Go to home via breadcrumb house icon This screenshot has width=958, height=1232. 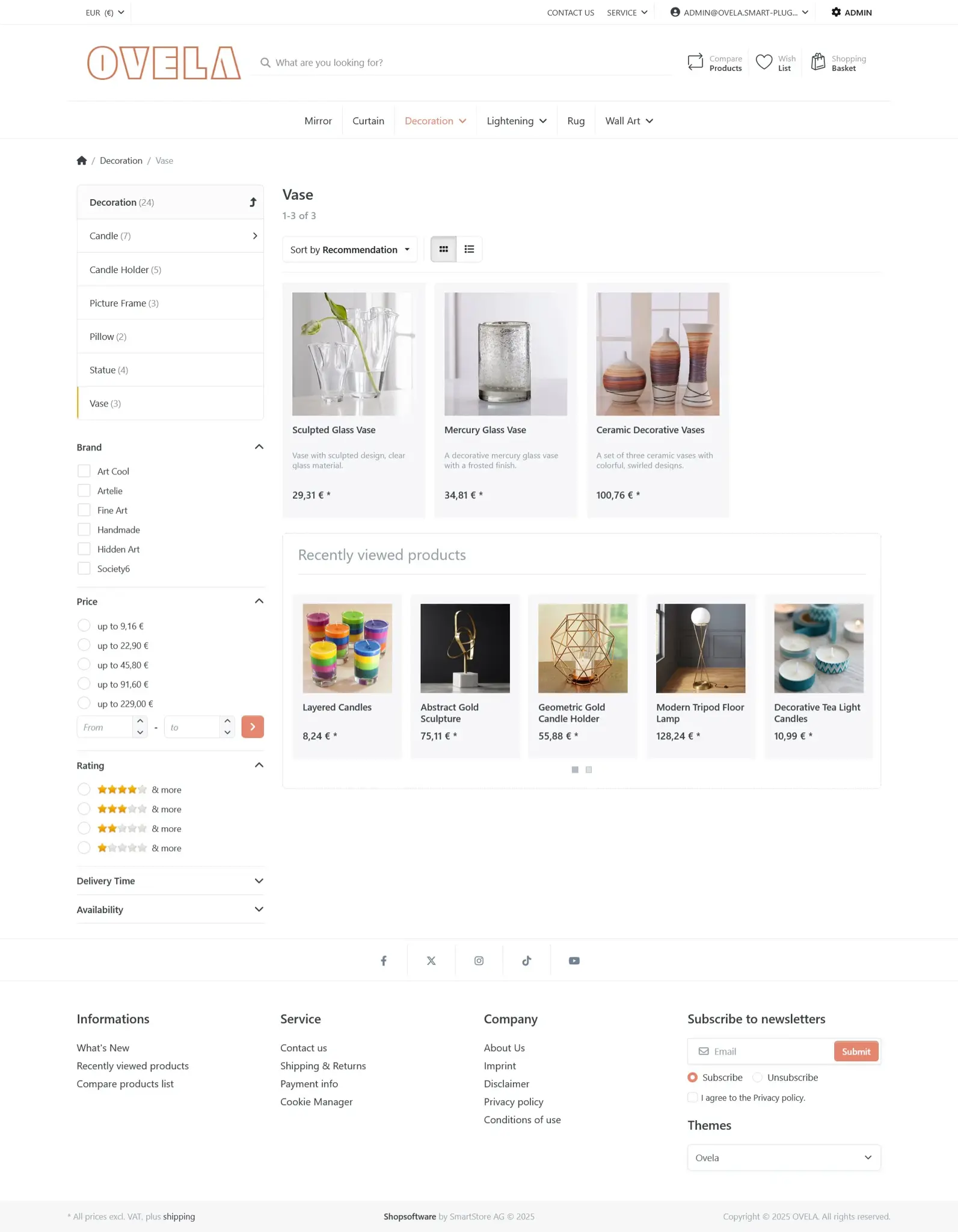pos(82,161)
